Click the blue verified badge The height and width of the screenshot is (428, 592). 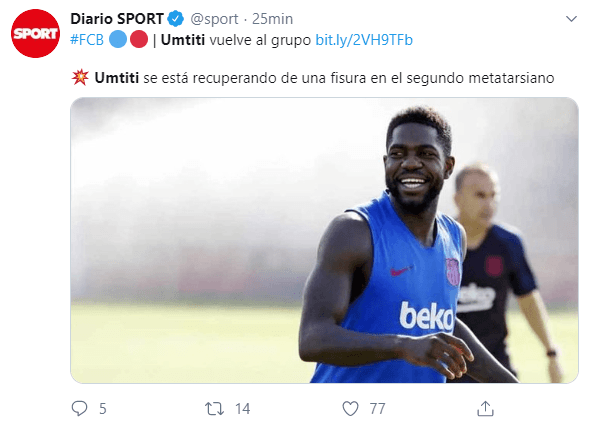[176, 18]
